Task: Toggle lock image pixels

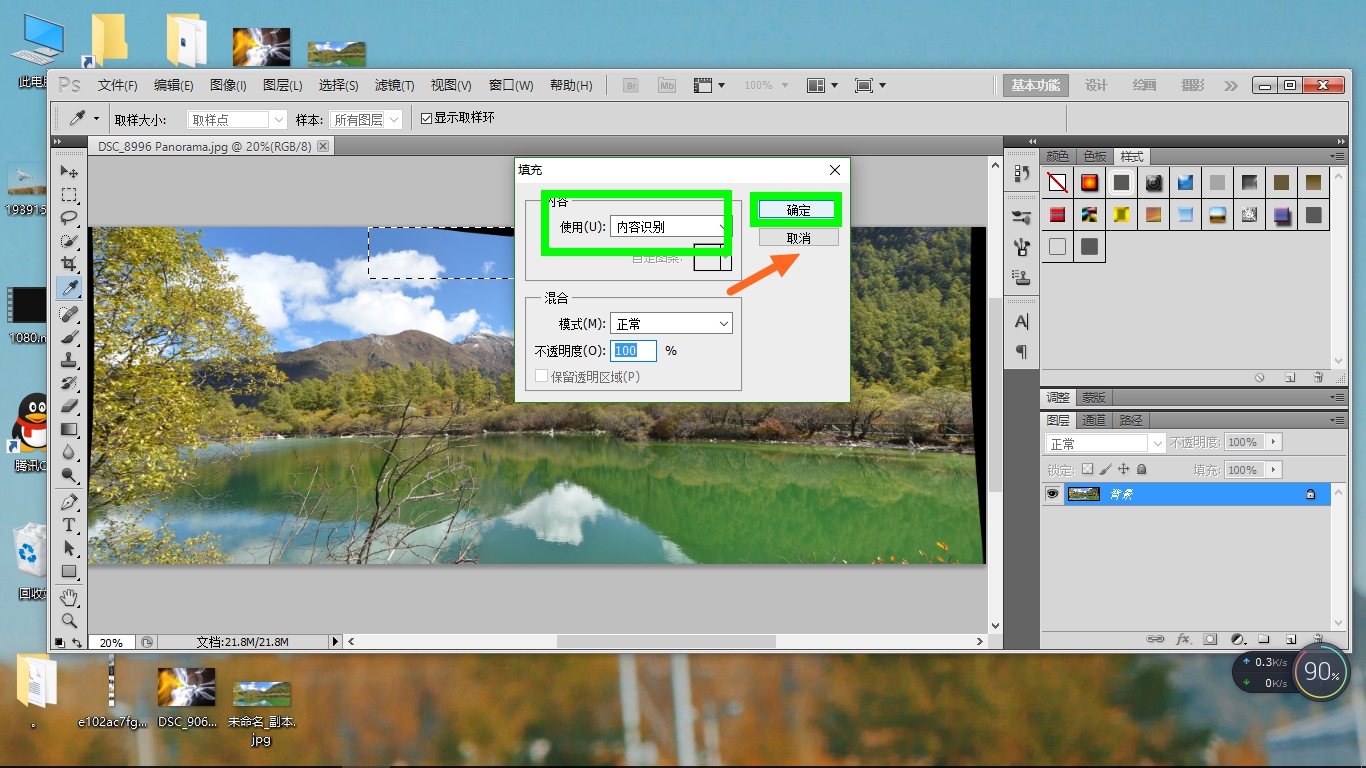Action: 1105,469
